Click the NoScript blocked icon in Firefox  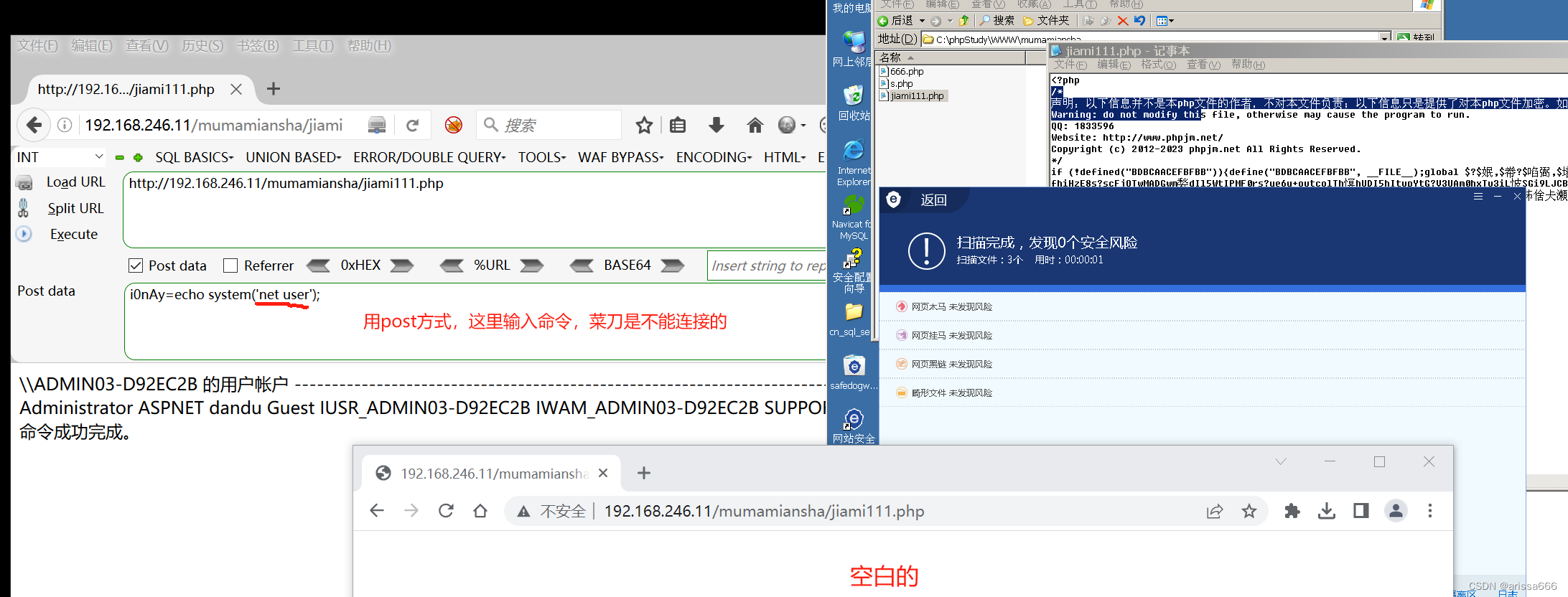click(x=453, y=126)
